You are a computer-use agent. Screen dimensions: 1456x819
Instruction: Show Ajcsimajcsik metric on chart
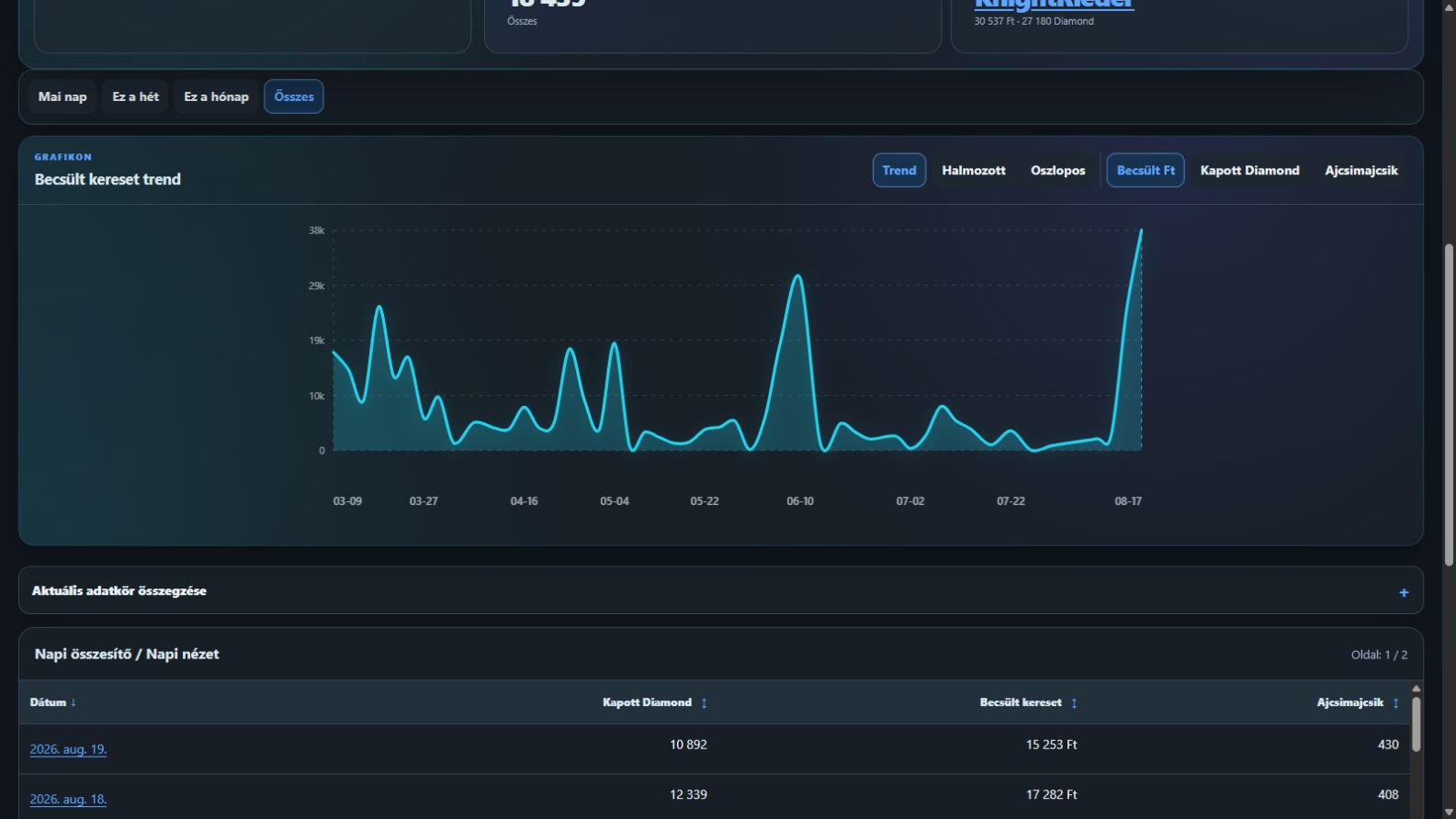(x=1361, y=170)
